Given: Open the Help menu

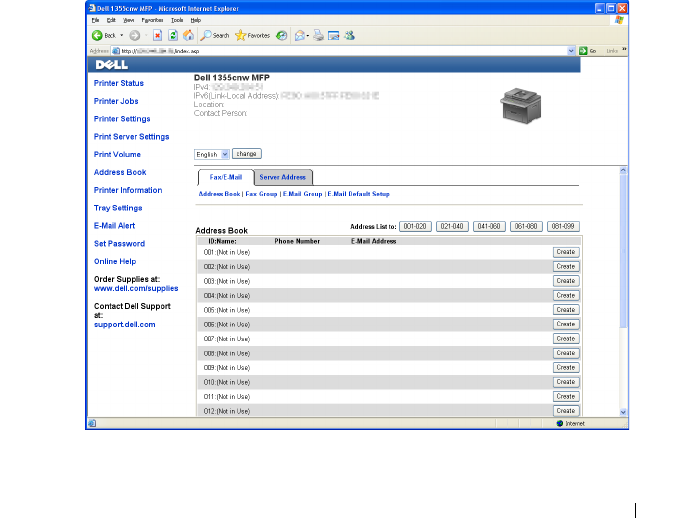Looking at the screenshot, I should (195, 20).
